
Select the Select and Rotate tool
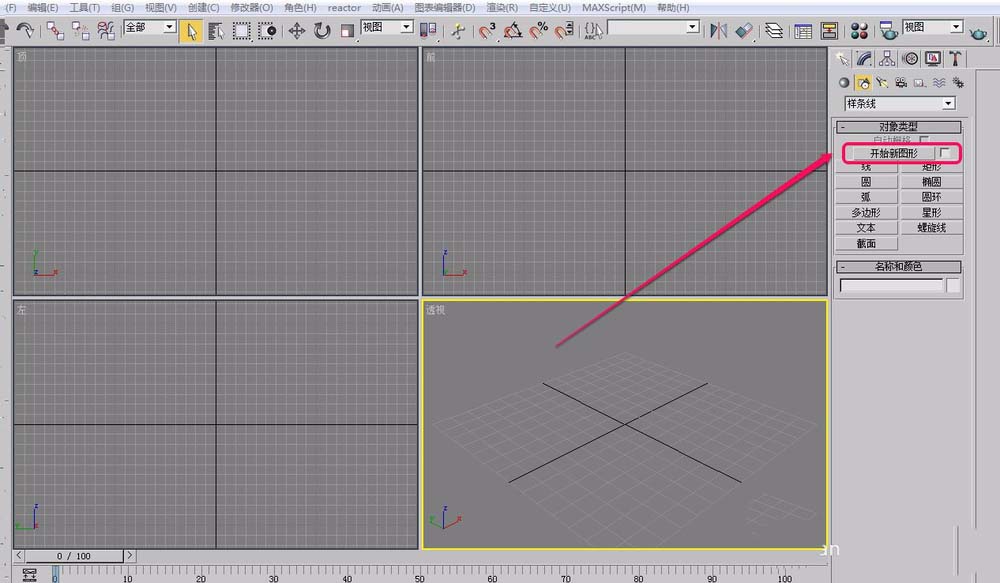click(322, 31)
